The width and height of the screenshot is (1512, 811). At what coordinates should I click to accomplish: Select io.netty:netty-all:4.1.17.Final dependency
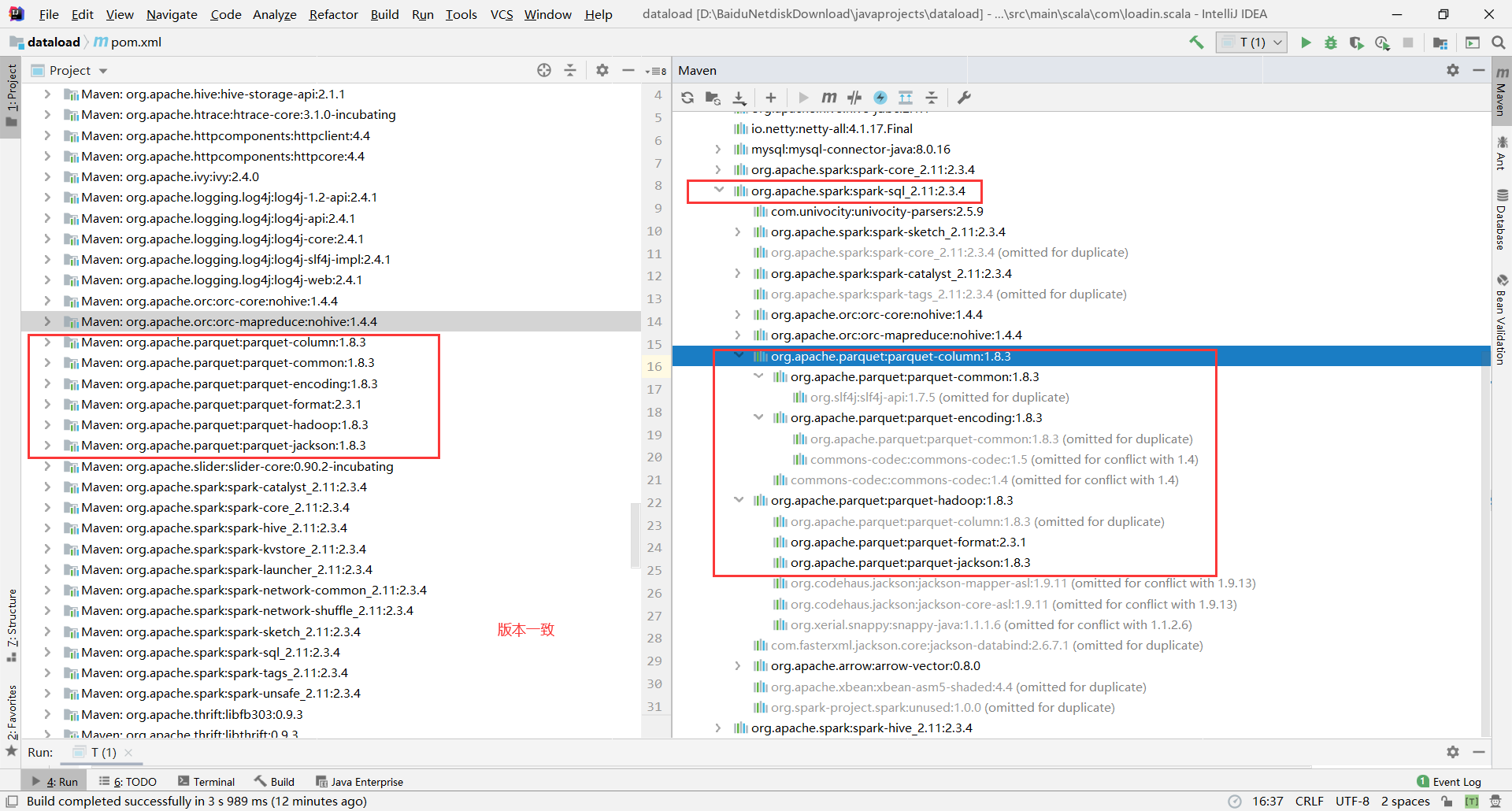coord(832,128)
